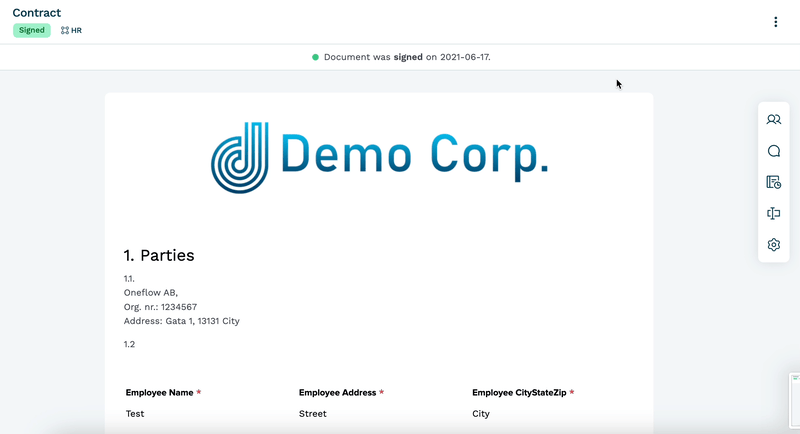The image size is (800, 434).
Task: Click the 'Document was signed' status message
Action: (x=407, y=57)
